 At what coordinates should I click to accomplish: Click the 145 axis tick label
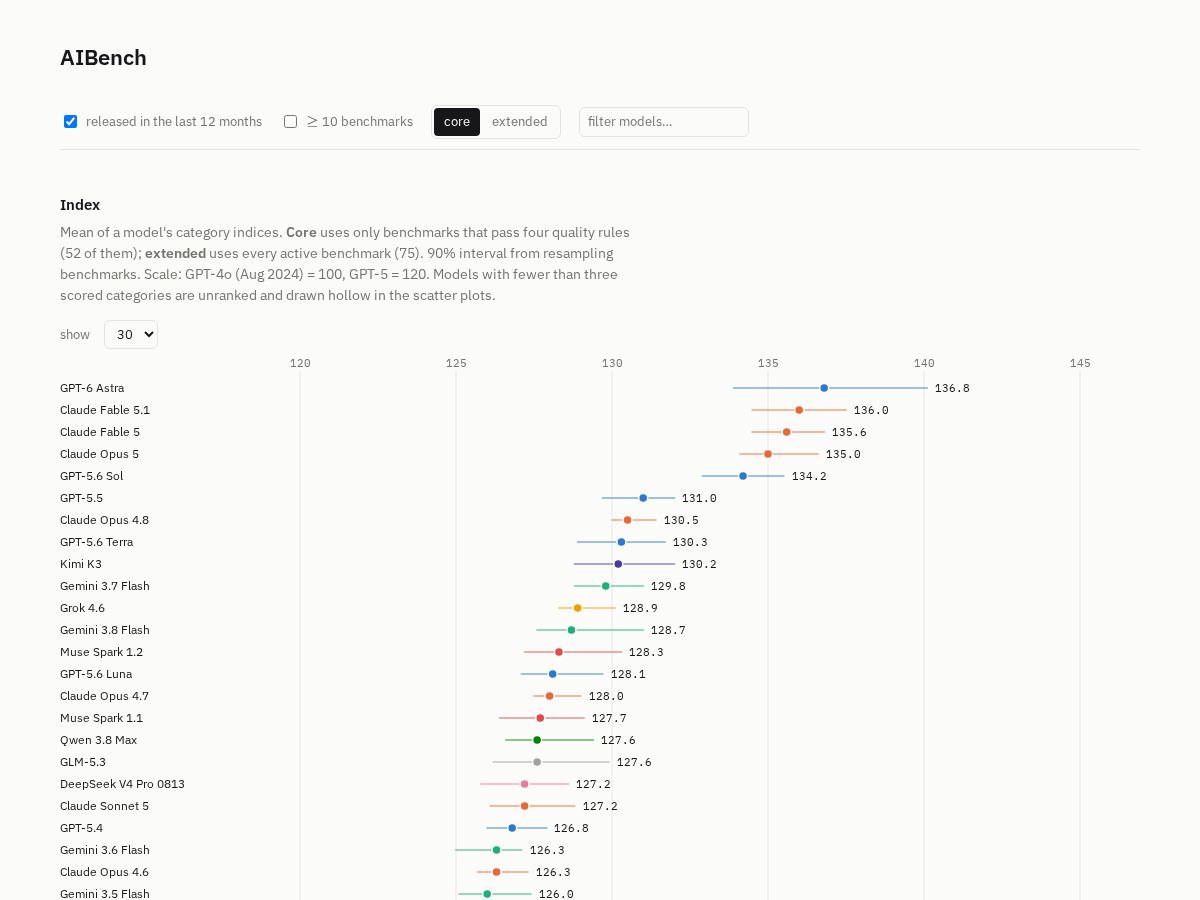coord(1080,363)
